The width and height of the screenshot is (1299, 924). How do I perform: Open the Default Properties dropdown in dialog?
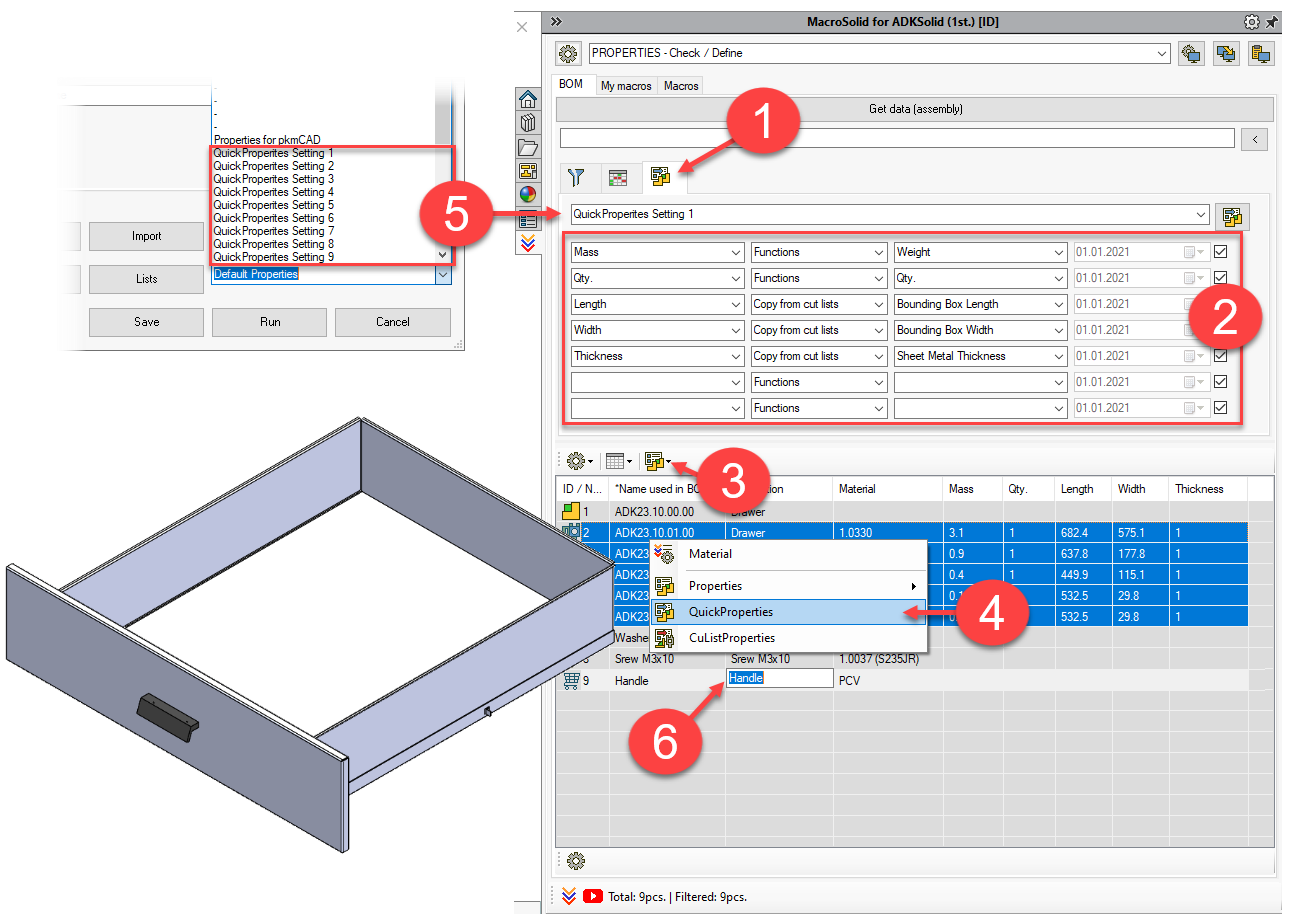[331, 274]
